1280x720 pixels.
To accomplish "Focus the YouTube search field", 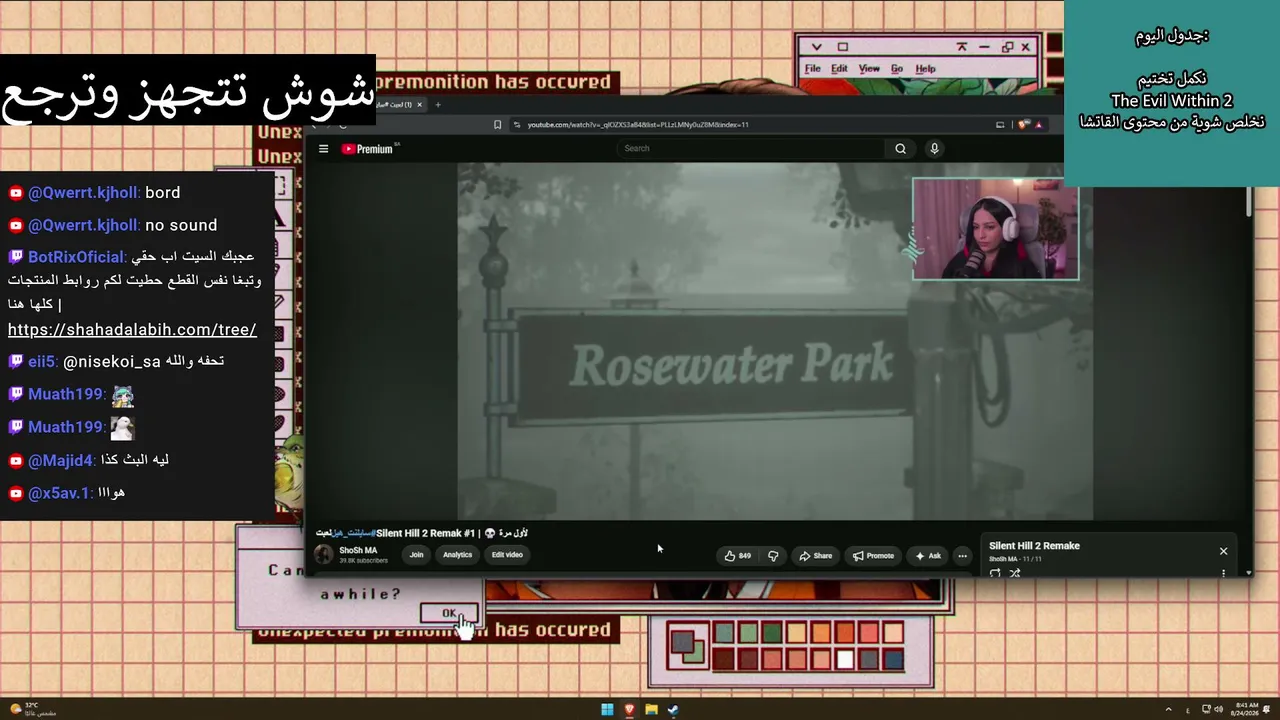I will pos(751,149).
